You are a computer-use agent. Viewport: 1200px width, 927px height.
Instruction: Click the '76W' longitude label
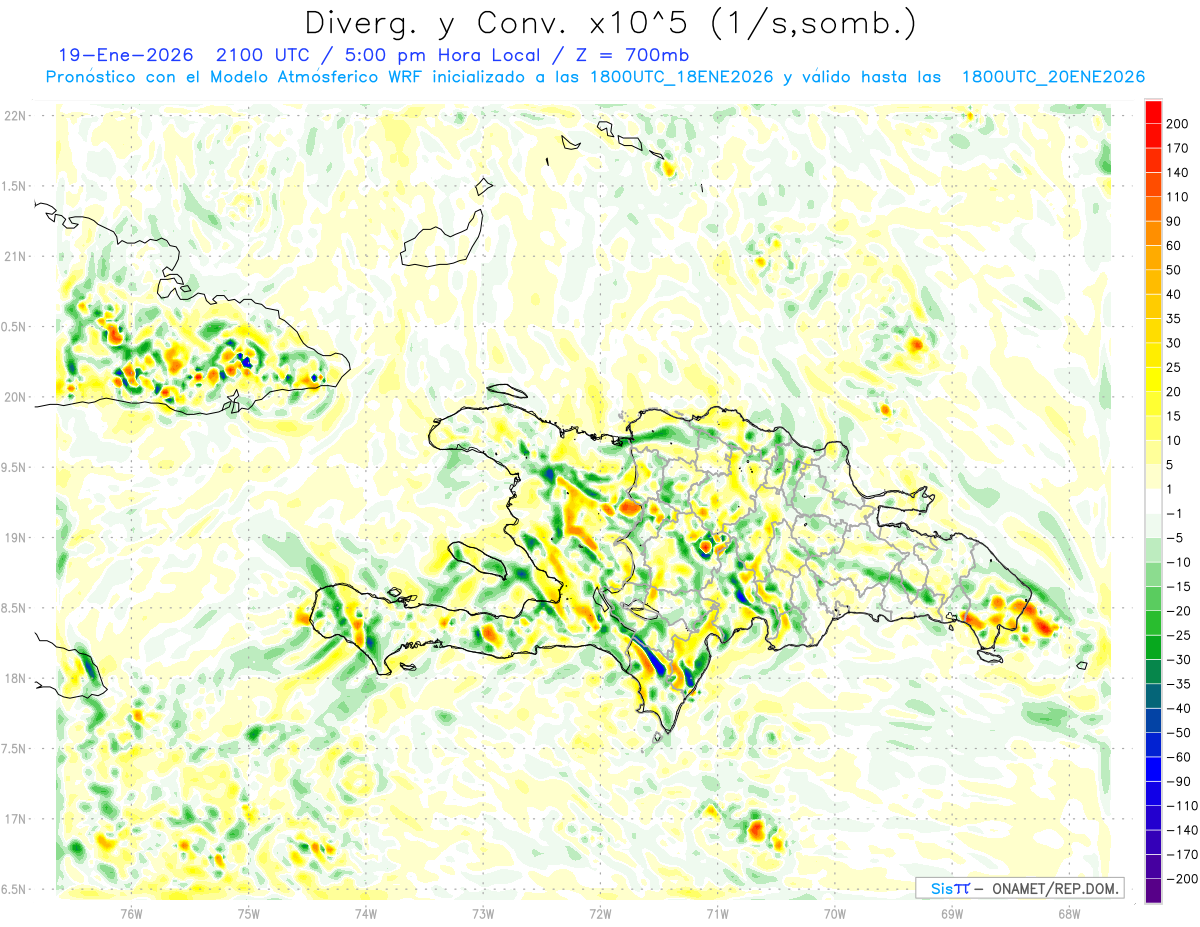click(131, 914)
